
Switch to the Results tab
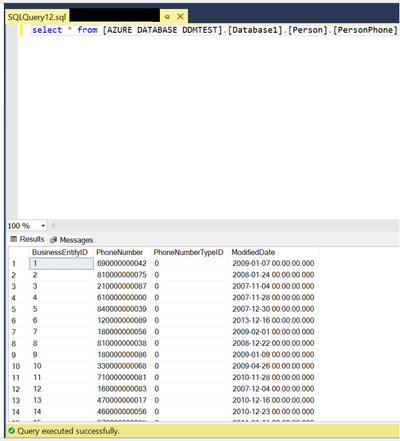(x=27, y=239)
